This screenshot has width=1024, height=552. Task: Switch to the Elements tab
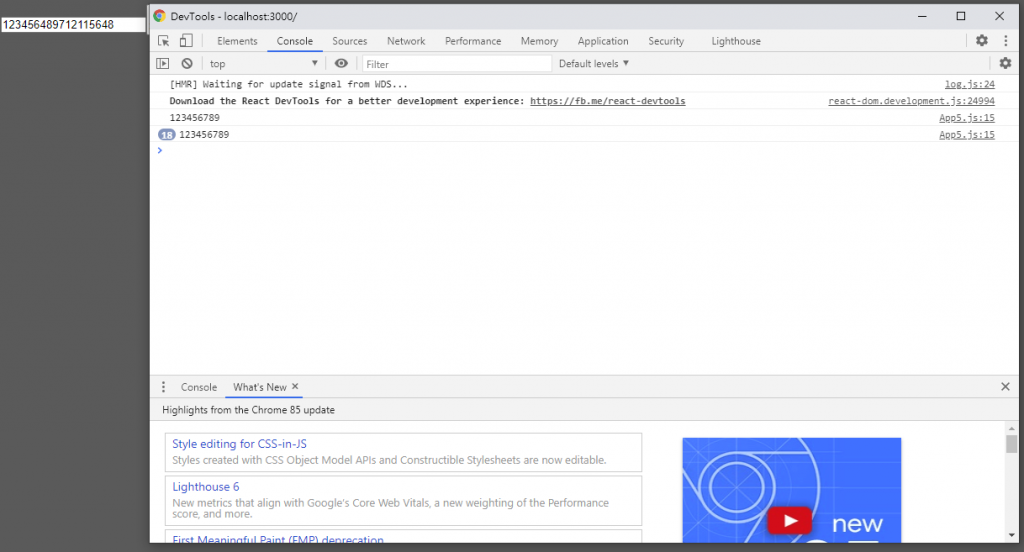pos(237,41)
